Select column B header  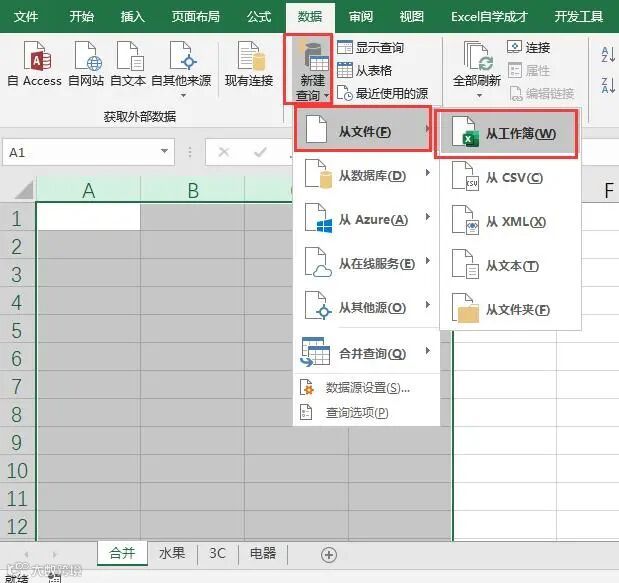(x=193, y=190)
